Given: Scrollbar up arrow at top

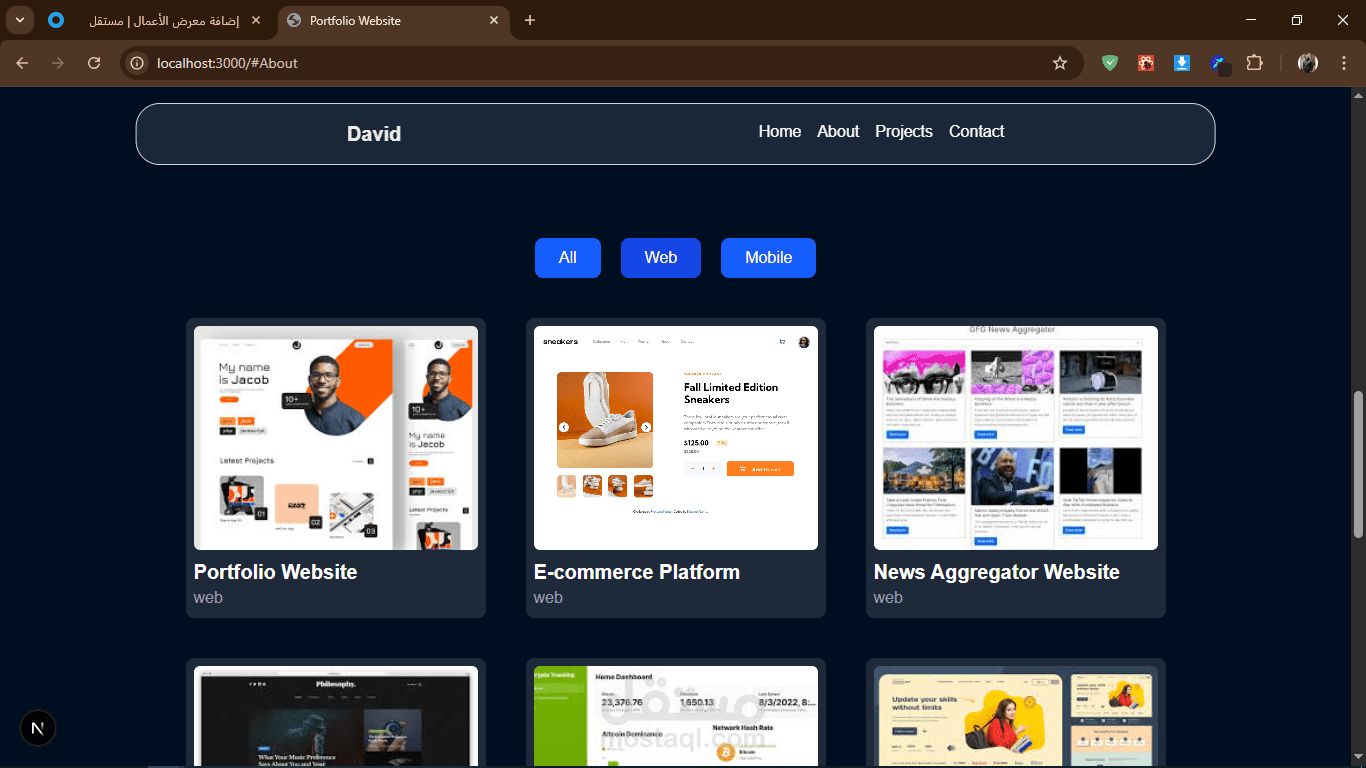Looking at the screenshot, I should 1358,95.
